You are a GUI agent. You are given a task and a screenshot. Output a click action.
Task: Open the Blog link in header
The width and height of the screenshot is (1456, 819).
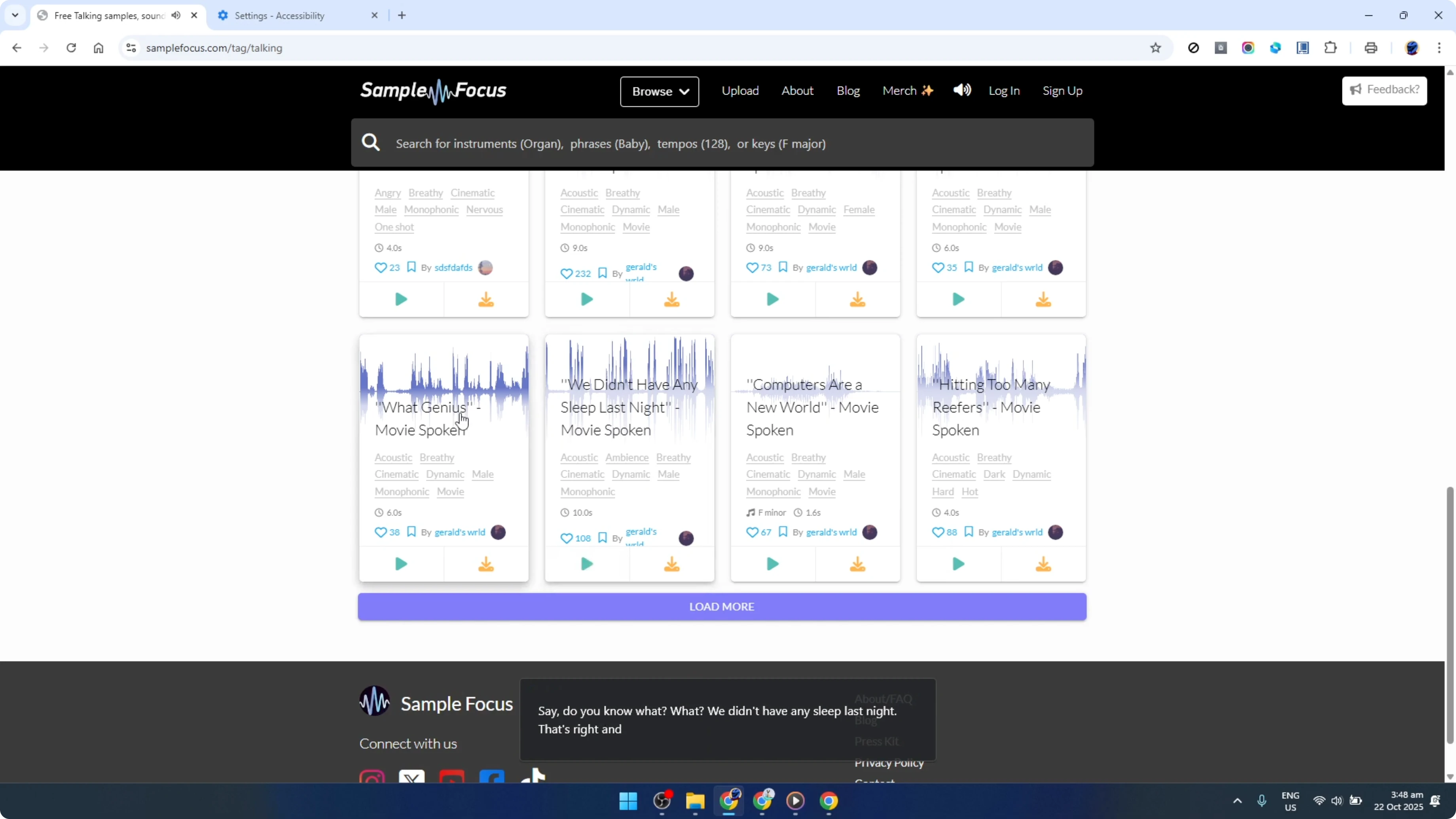tap(848, 91)
